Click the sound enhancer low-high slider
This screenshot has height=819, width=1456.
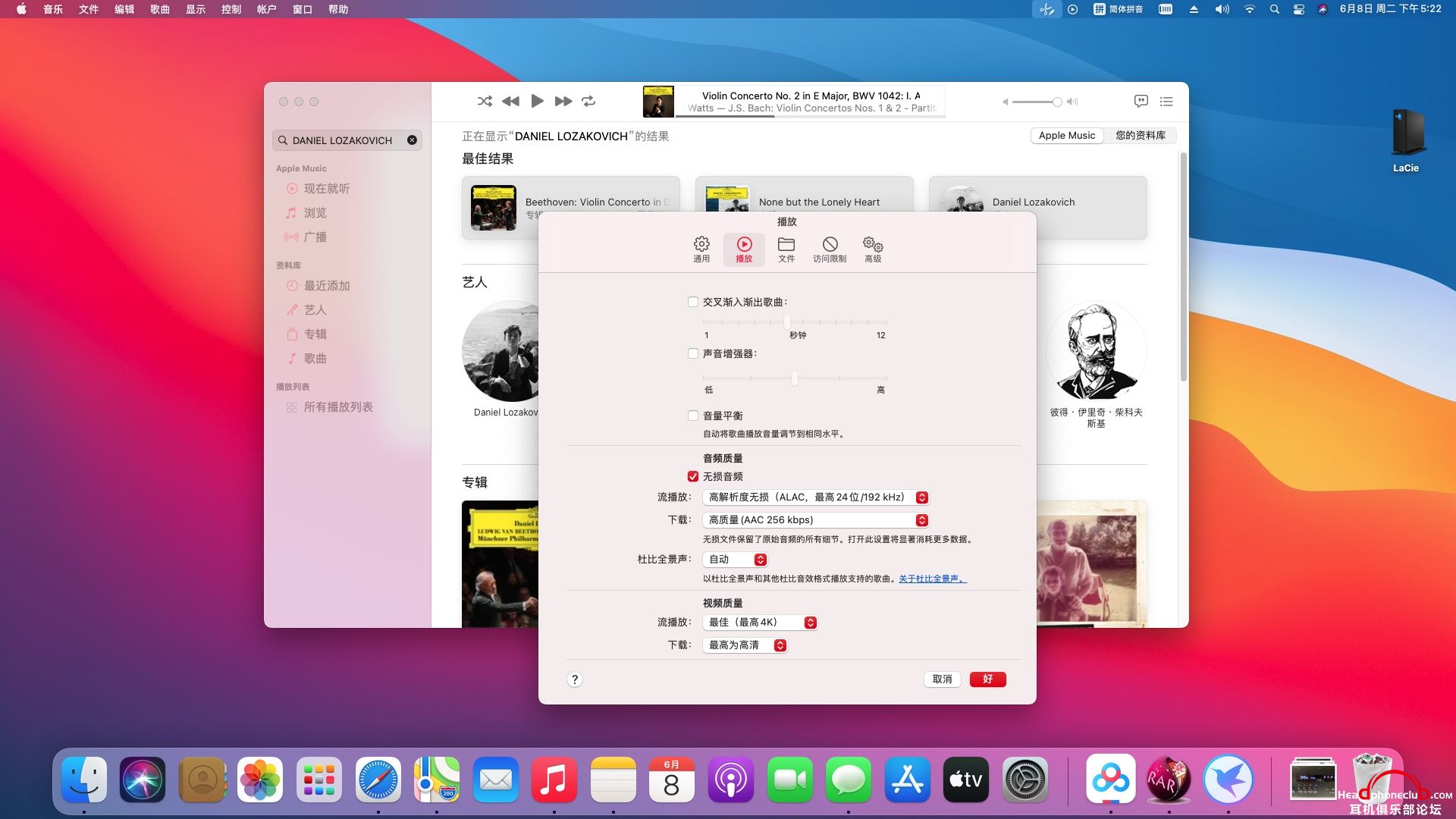(795, 378)
